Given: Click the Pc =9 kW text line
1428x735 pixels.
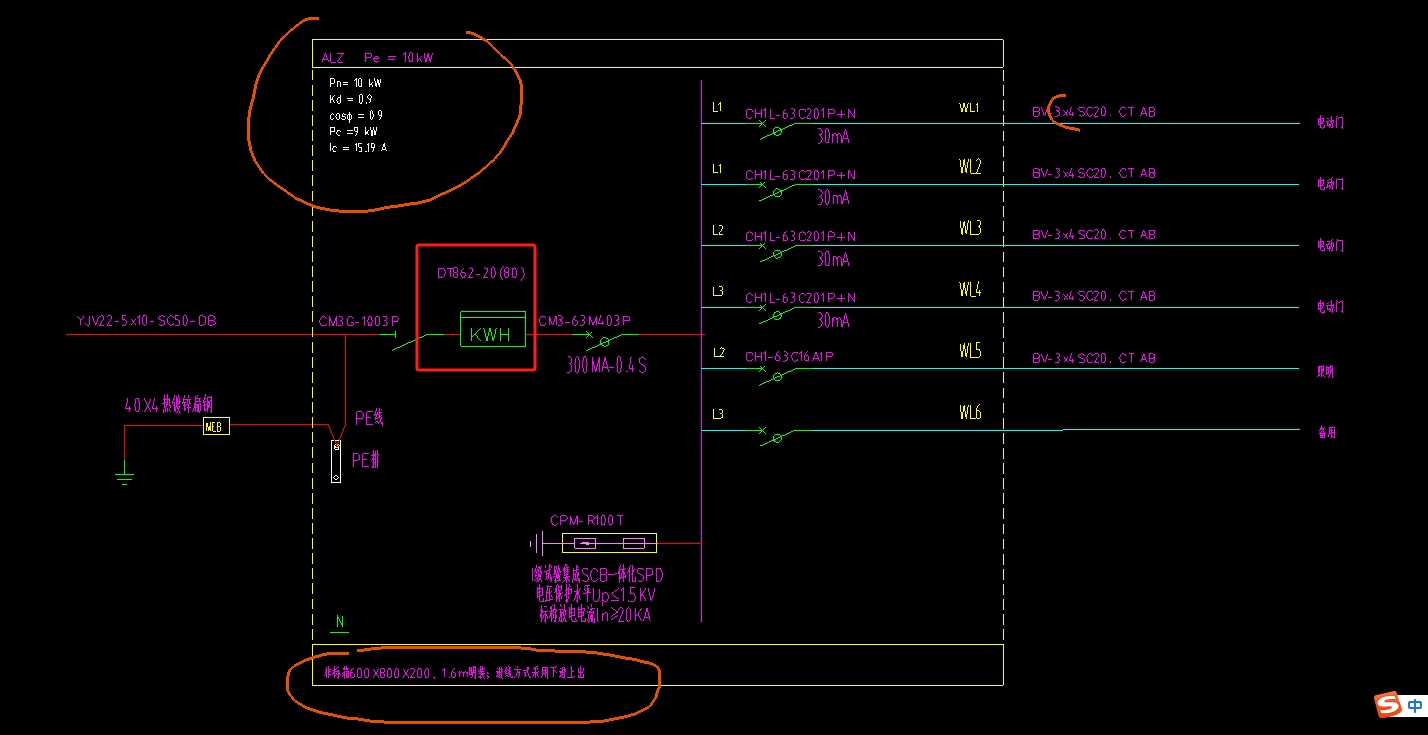Looking at the screenshot, I should coord(353,131).
